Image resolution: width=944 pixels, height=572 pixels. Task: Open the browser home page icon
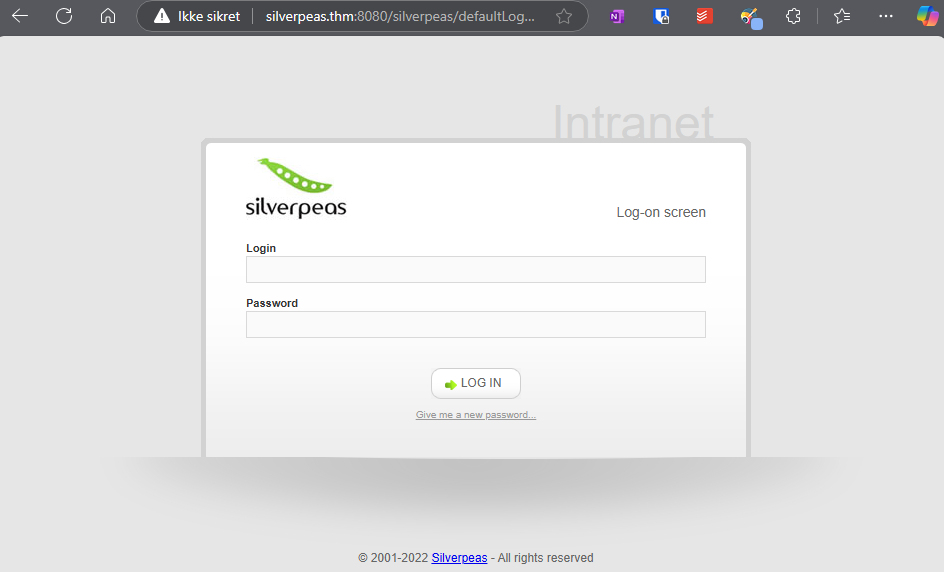point(108,16)
